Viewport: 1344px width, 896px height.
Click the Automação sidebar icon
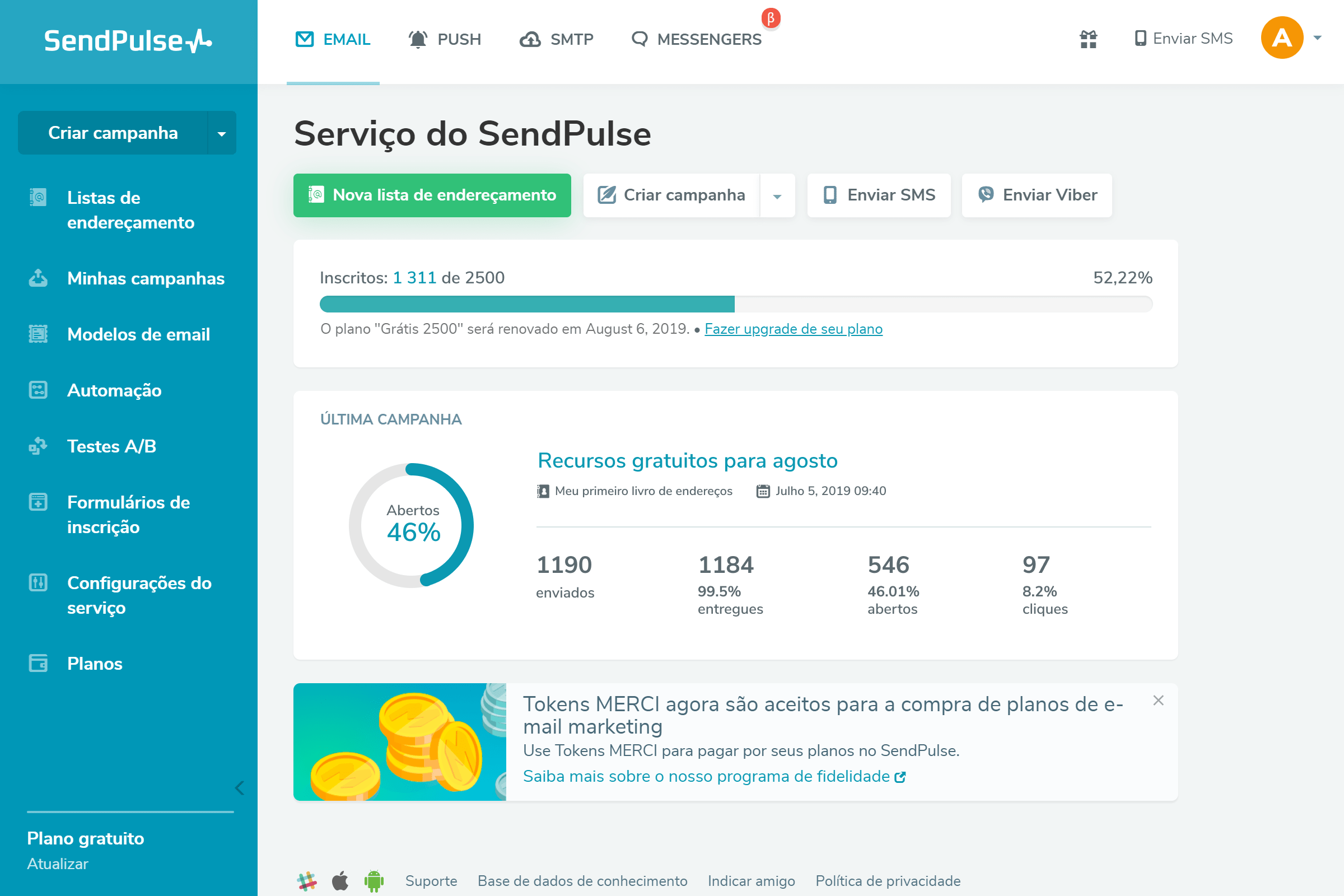point(38,390)
